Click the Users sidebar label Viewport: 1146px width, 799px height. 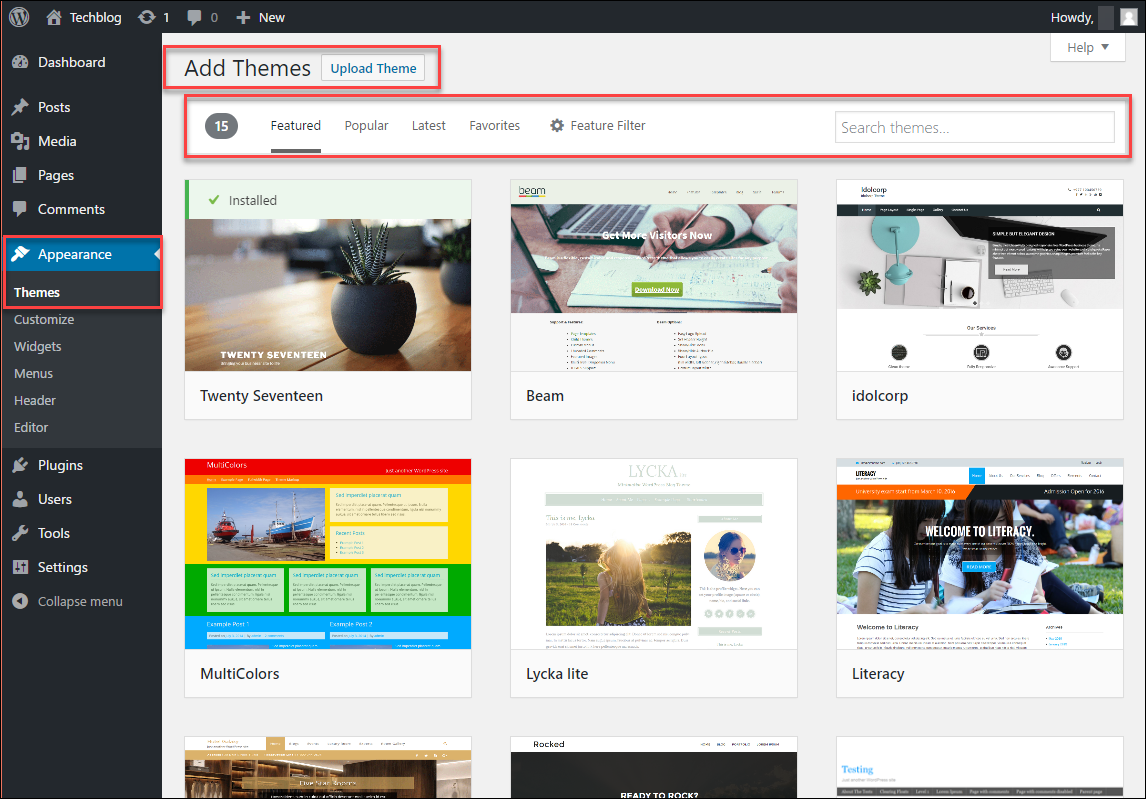pos(55,499)
